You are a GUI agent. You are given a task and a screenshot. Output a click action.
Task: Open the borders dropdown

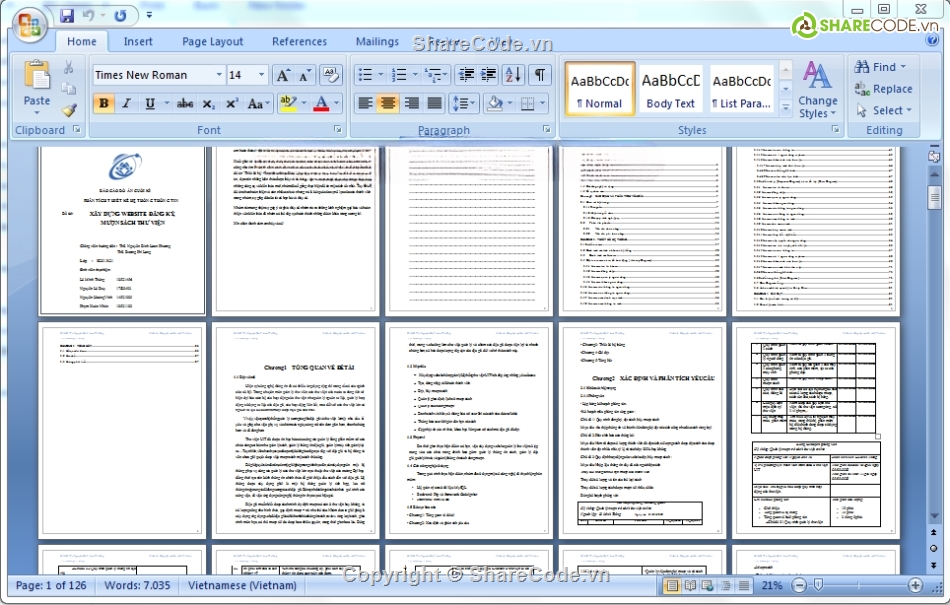coord(542,104)
